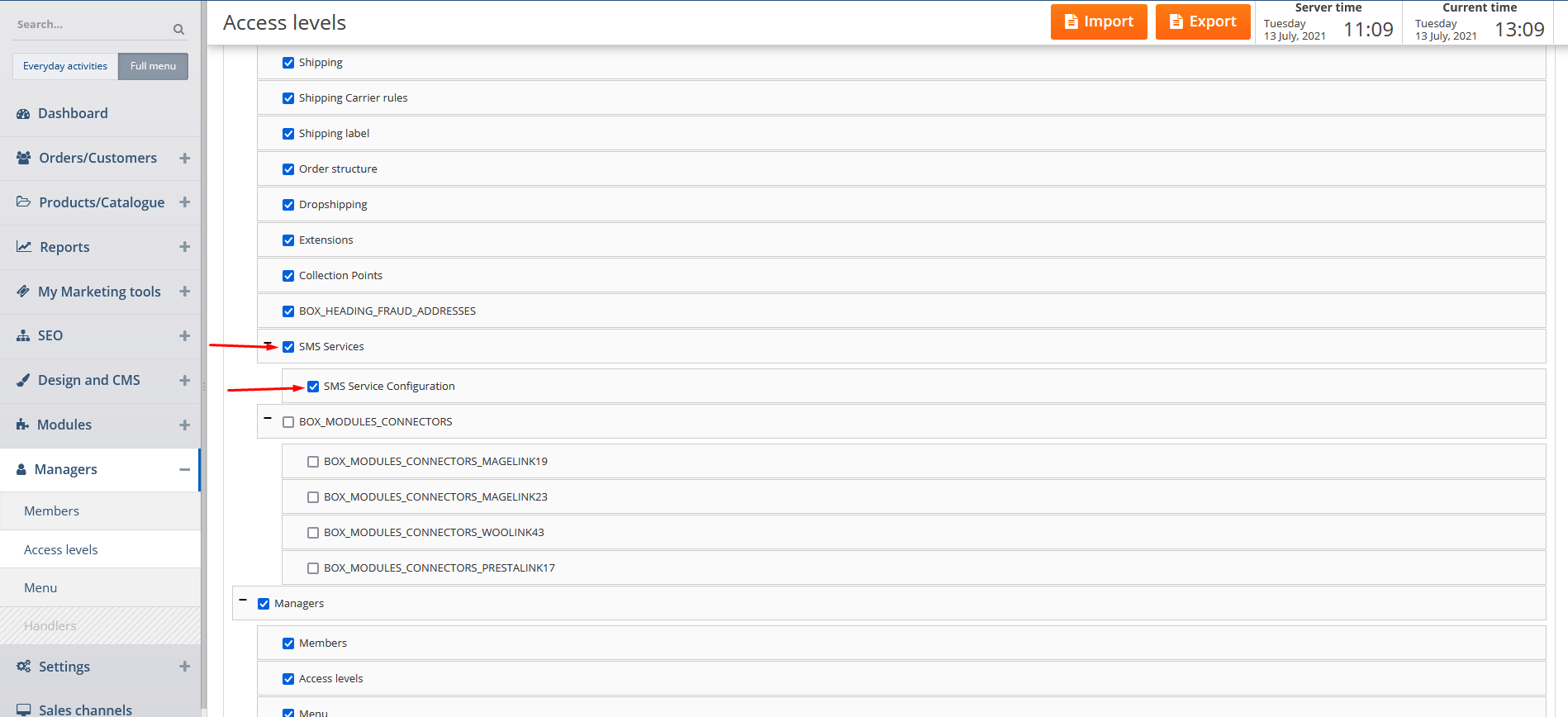Click the Orders/Customers people icon

pyautogui.click(x=24, y=158)
